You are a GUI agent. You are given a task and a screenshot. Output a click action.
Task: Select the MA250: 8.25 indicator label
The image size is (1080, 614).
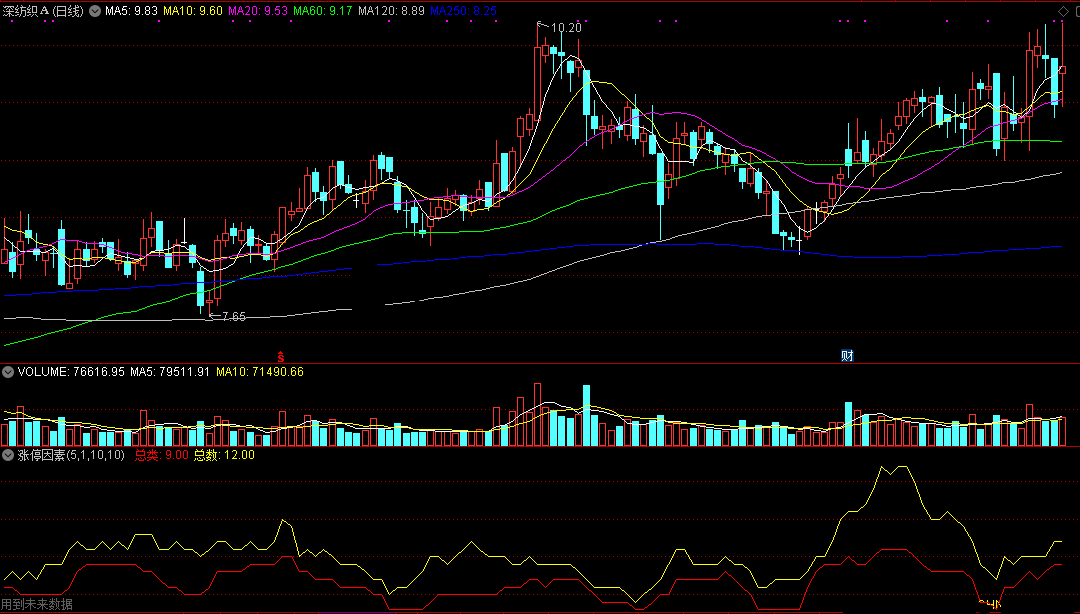point(463,11)
